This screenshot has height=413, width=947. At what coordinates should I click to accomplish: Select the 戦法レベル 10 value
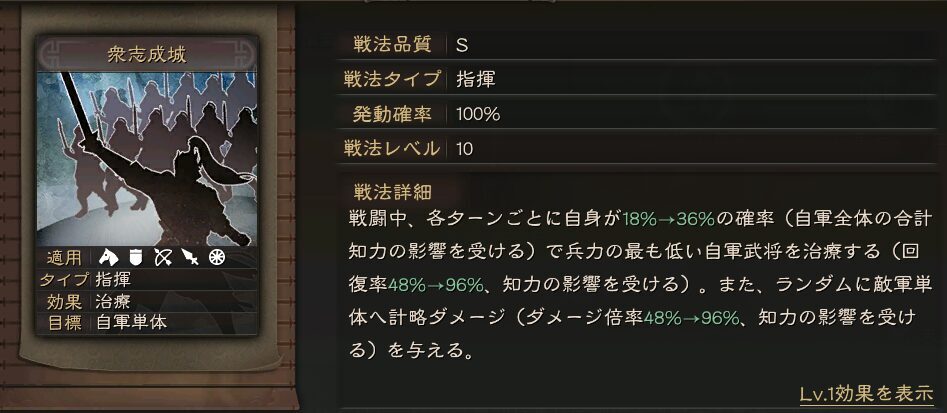[x=464, y=149]
